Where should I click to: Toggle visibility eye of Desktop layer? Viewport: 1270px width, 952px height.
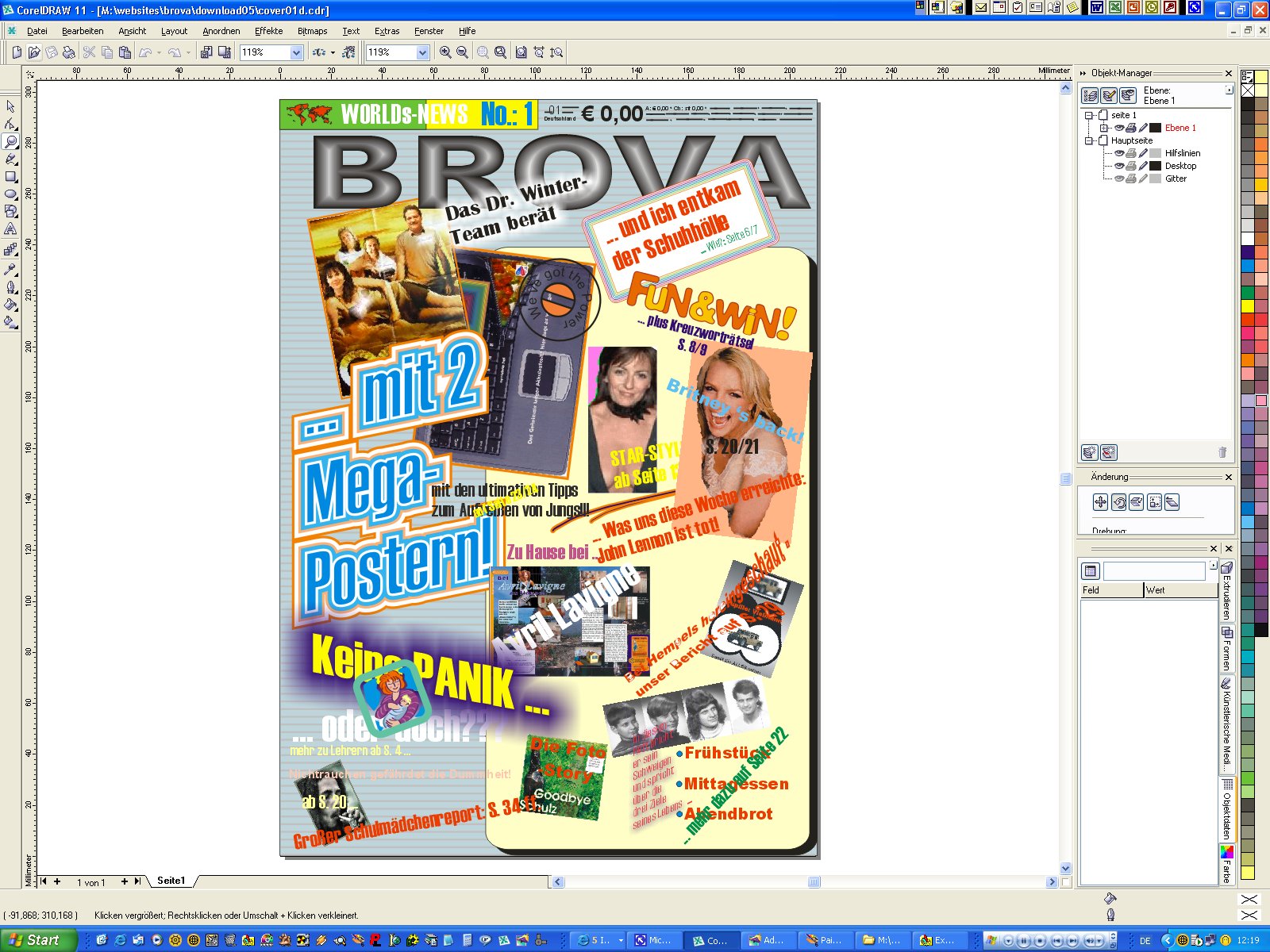(x=1119, y=166)
